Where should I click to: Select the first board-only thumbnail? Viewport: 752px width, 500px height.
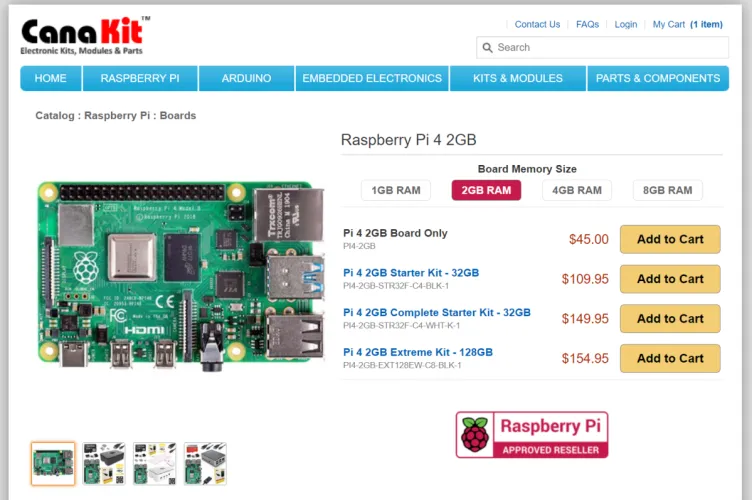53,464
